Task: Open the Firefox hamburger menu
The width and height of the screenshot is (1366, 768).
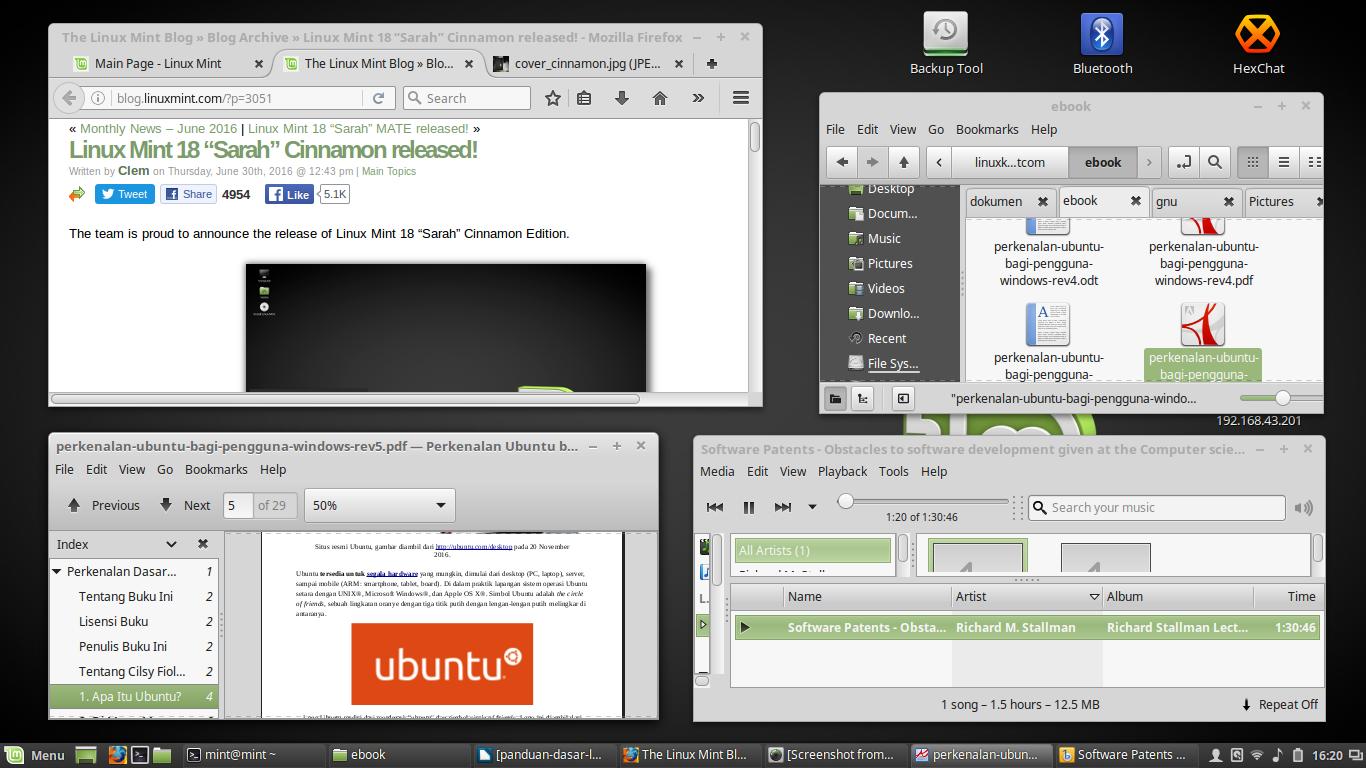Action: 741,98
